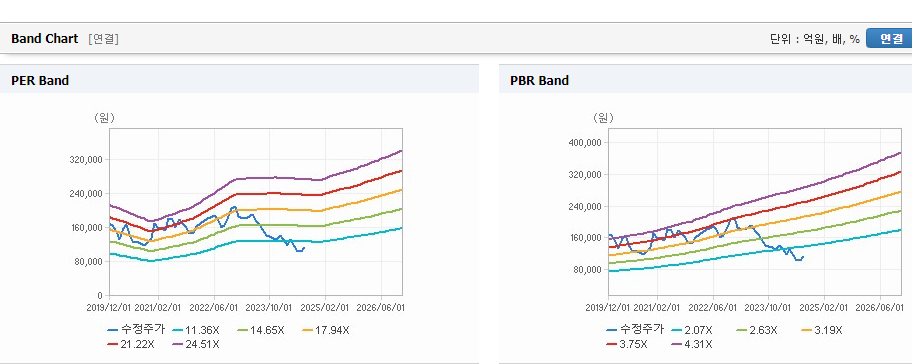Click 320,000 on PER chart y-axis
Image resolution: width=912 pixels, height=364 pixels.
coord(86,160)
